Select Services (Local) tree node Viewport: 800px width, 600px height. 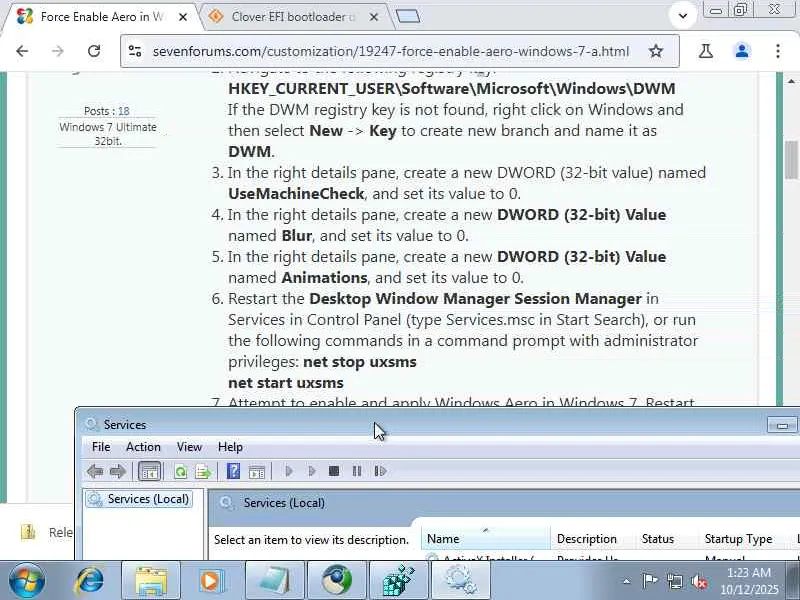coord(139,499)
